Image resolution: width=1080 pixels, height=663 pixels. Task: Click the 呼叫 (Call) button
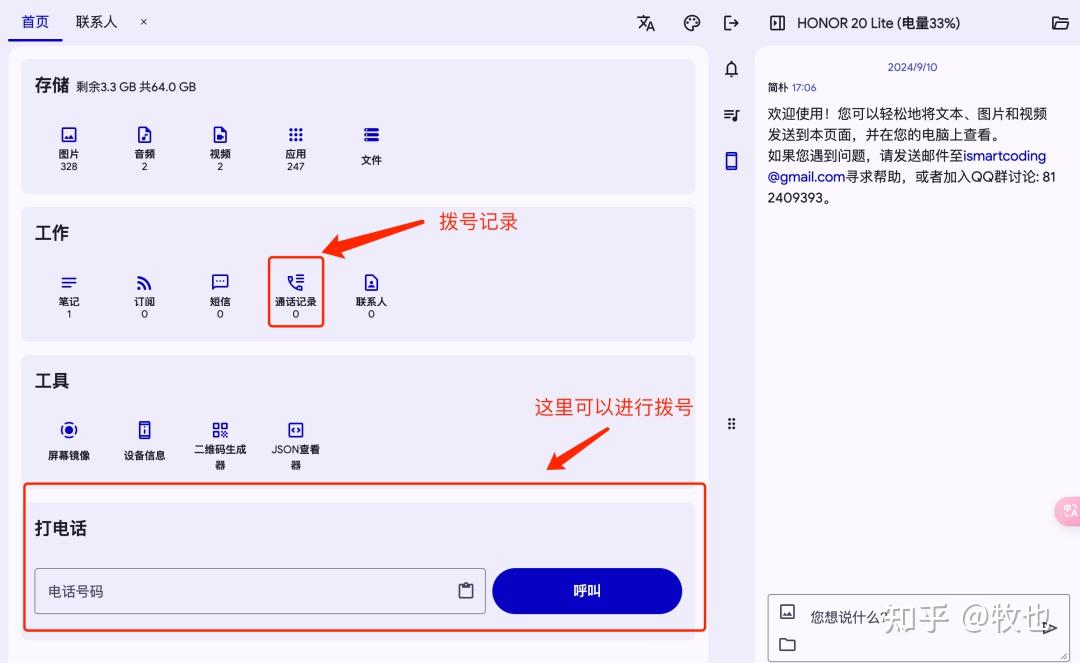click(587, 591)
